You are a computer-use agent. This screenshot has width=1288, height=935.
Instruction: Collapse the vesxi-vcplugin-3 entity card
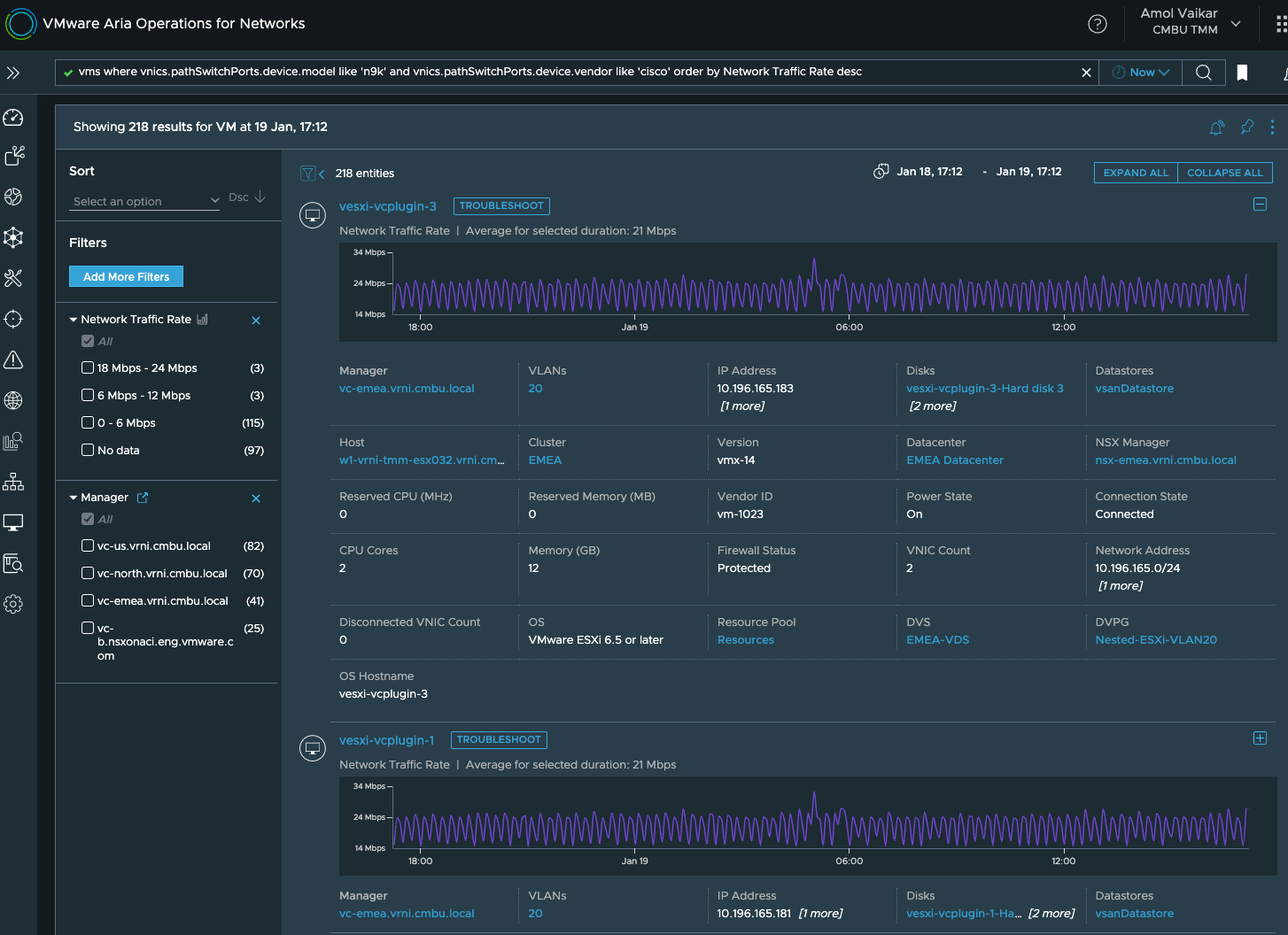[1260, 205]
